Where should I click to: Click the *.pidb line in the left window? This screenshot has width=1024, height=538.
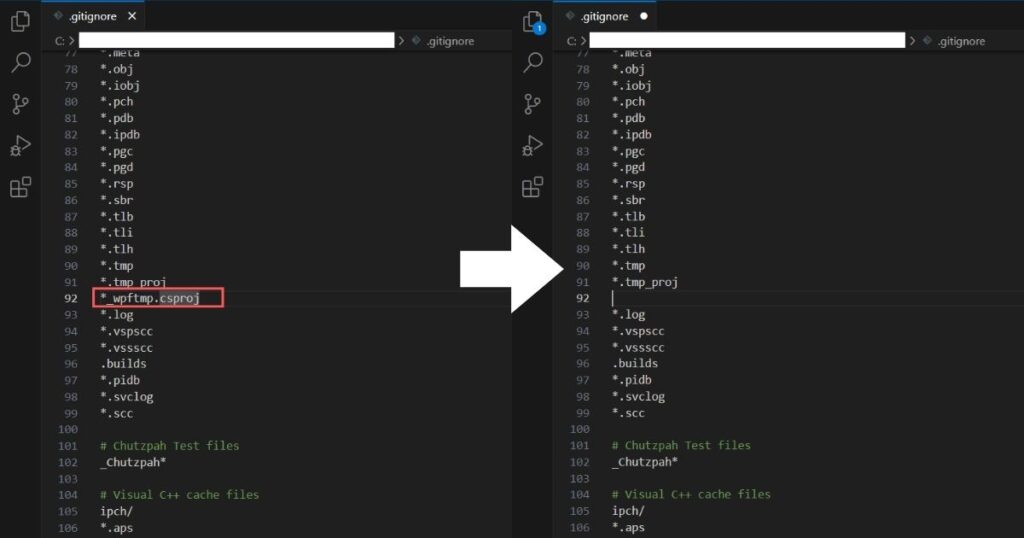120,380
